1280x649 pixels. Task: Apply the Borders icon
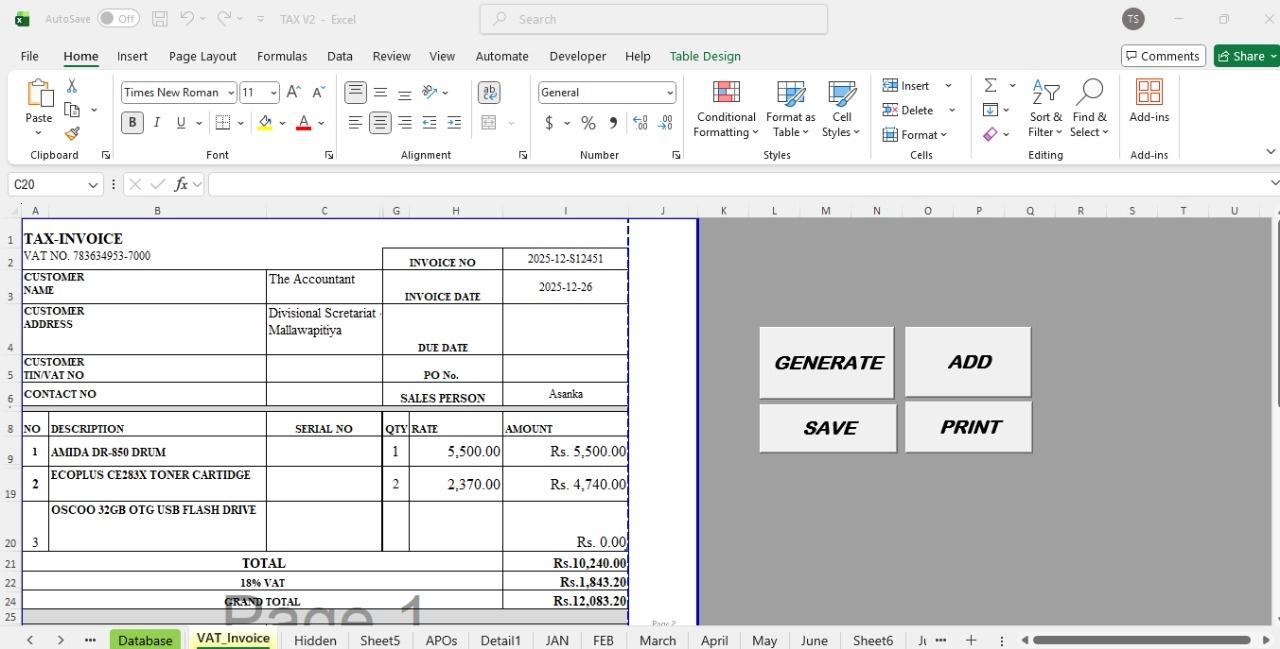(222, 123)
